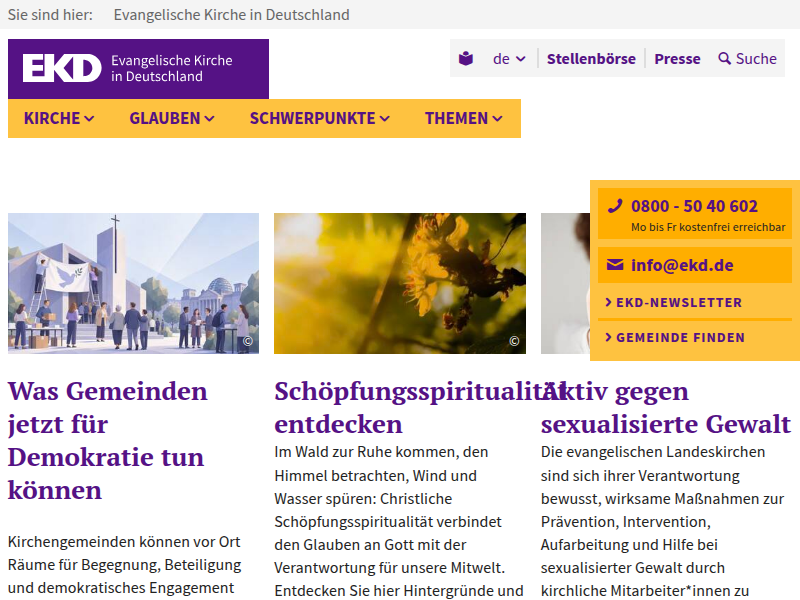Click the text 'Mo bis Fr kostenfrei erreichbar'
Image resolution: width=800 pixels, height=600 pixels.
[708, 227]
